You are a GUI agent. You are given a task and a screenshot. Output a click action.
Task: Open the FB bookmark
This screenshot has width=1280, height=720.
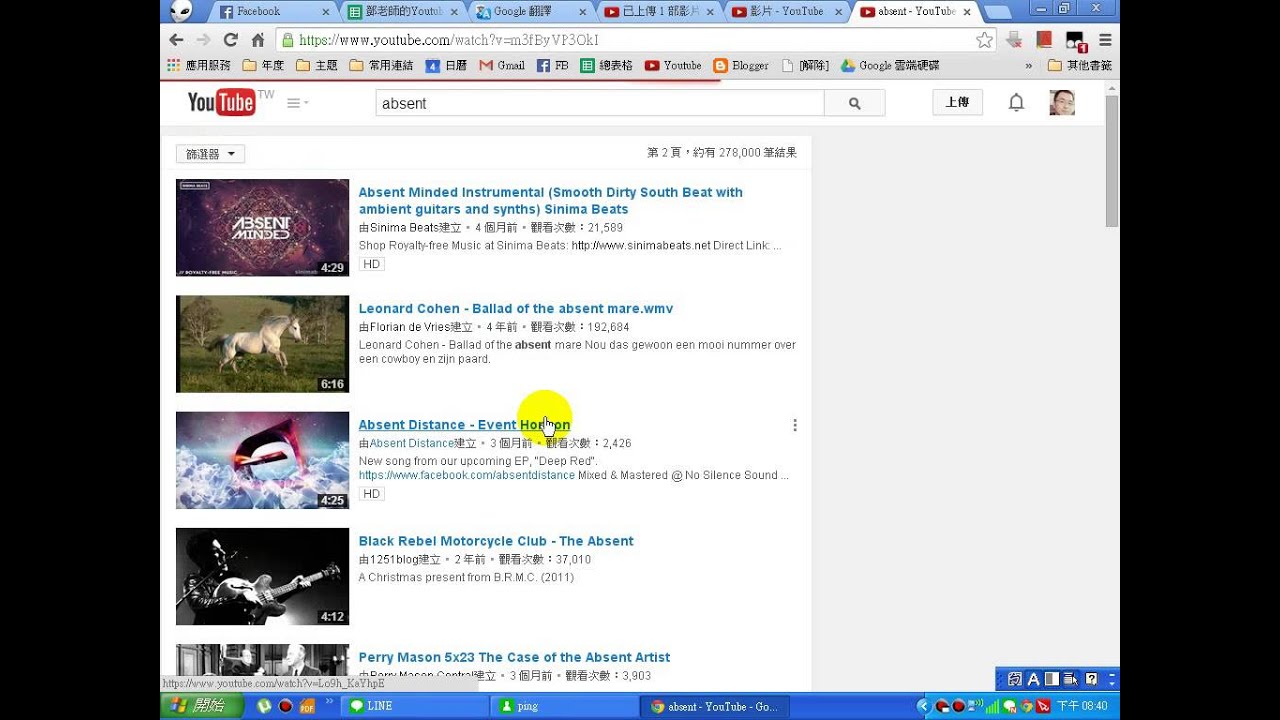tap(552, 65)
